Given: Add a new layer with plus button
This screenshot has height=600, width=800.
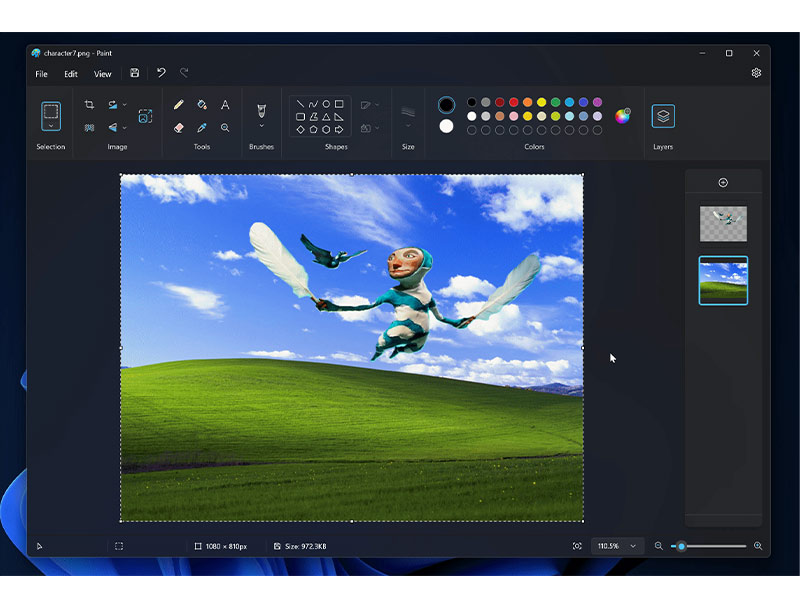Looking at the screenshot, I should (723, 183).
